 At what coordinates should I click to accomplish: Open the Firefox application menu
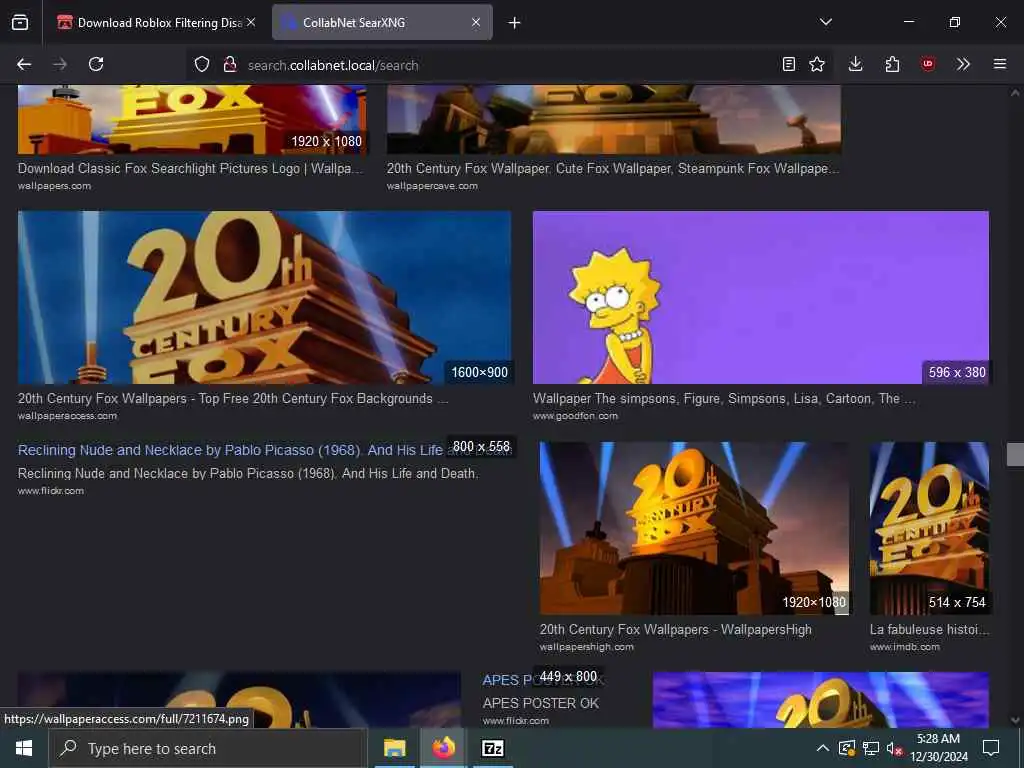click(1000, 64)
